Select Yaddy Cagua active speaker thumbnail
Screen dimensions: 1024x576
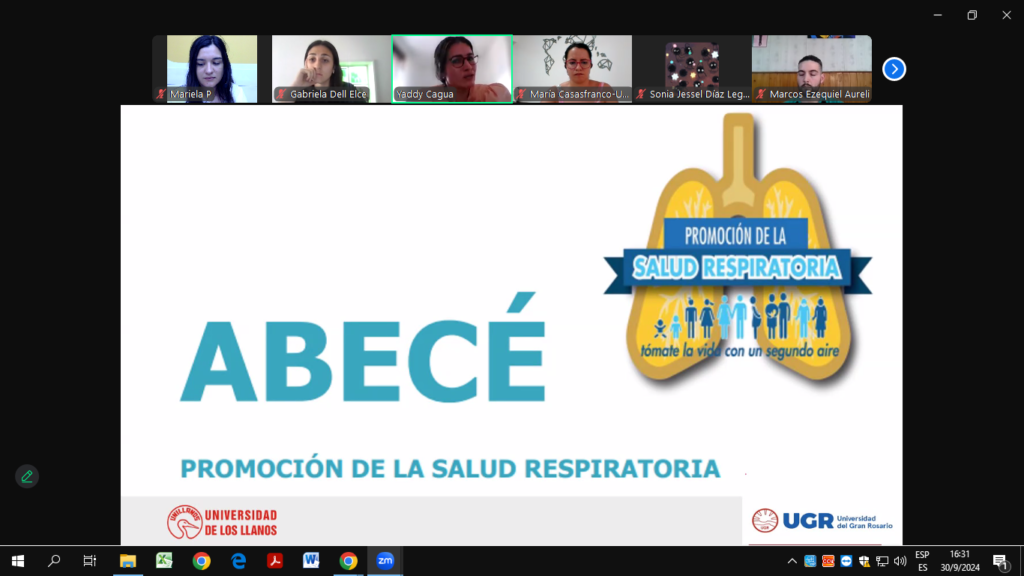452,69
